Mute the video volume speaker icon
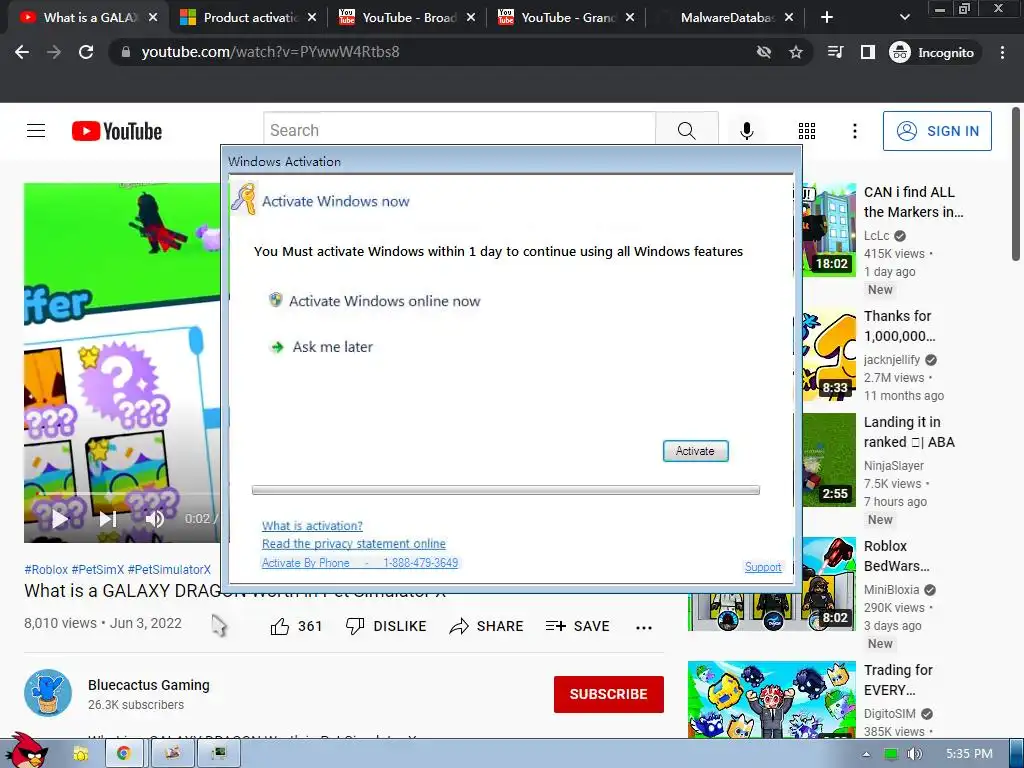1024x768 pixels. (155, 519)
